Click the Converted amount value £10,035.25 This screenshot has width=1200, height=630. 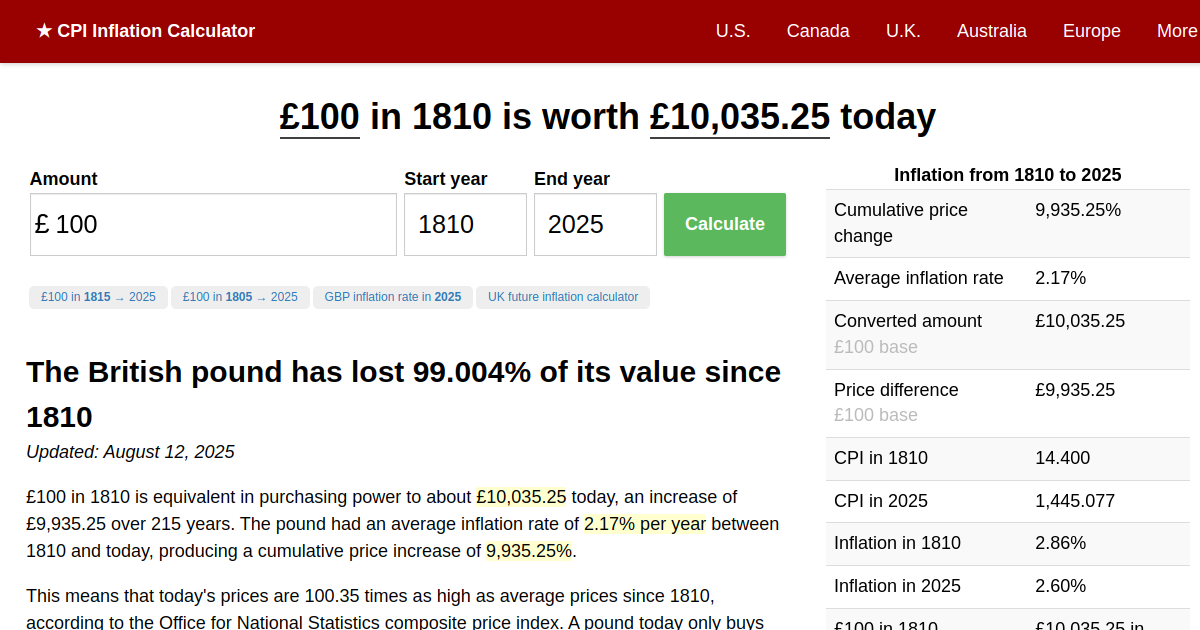1080,321
